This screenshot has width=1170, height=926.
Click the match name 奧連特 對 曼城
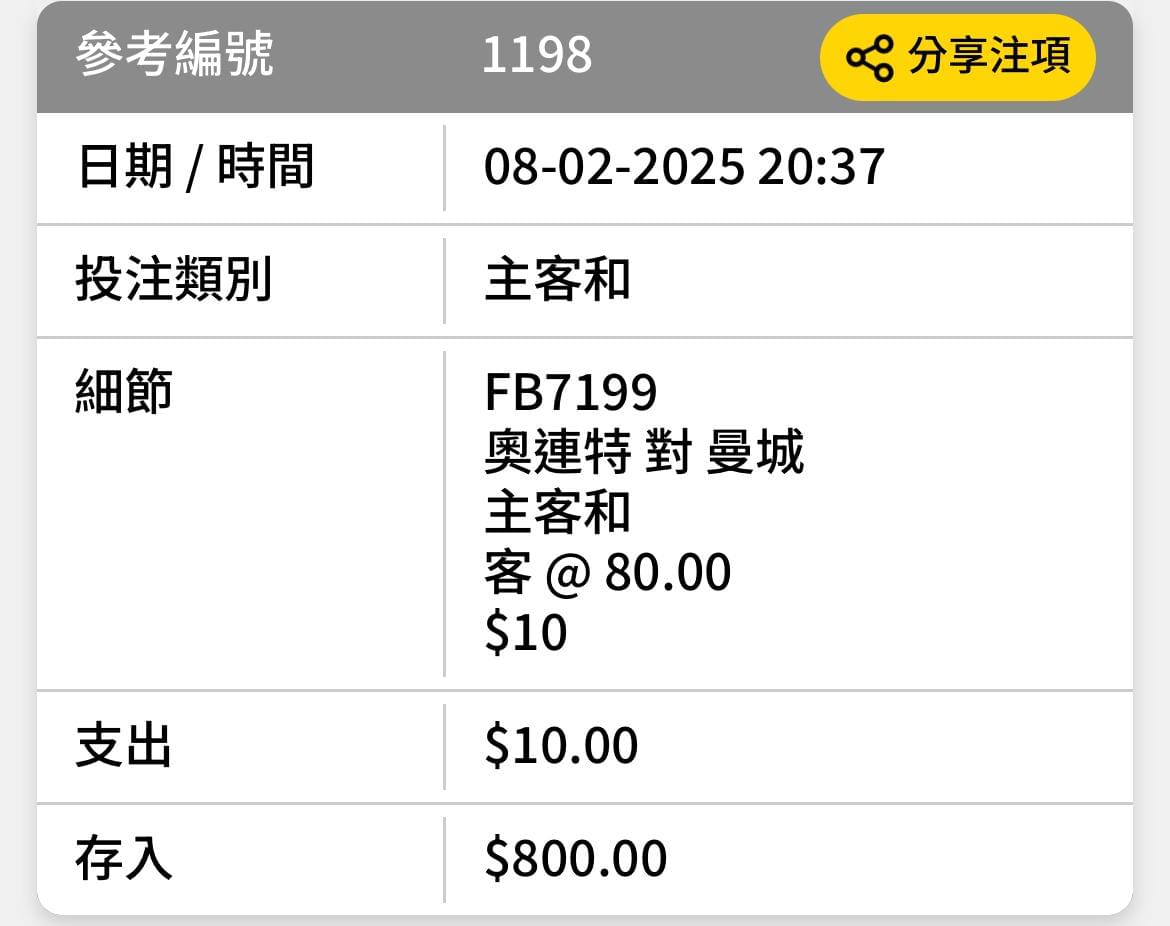pyautogui.click(x=644, y=452)
